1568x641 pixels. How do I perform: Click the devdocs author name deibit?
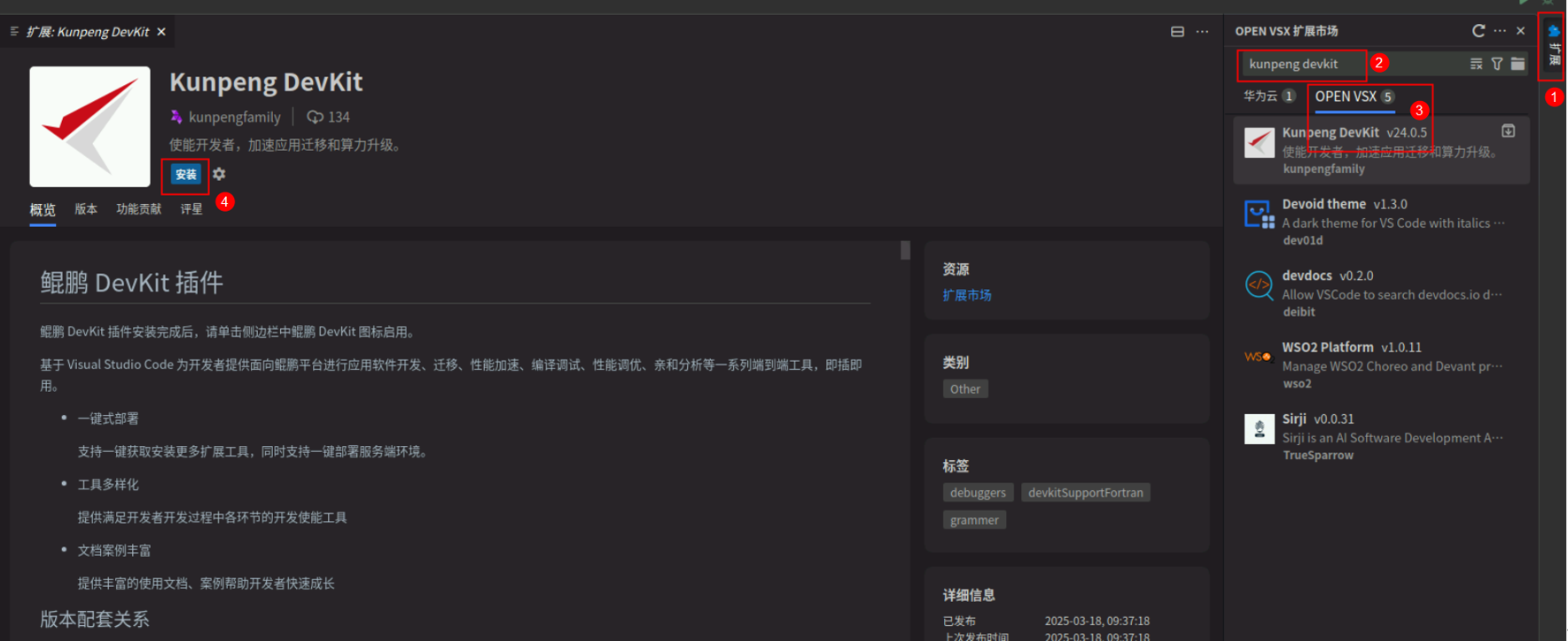pos(1299,312)
